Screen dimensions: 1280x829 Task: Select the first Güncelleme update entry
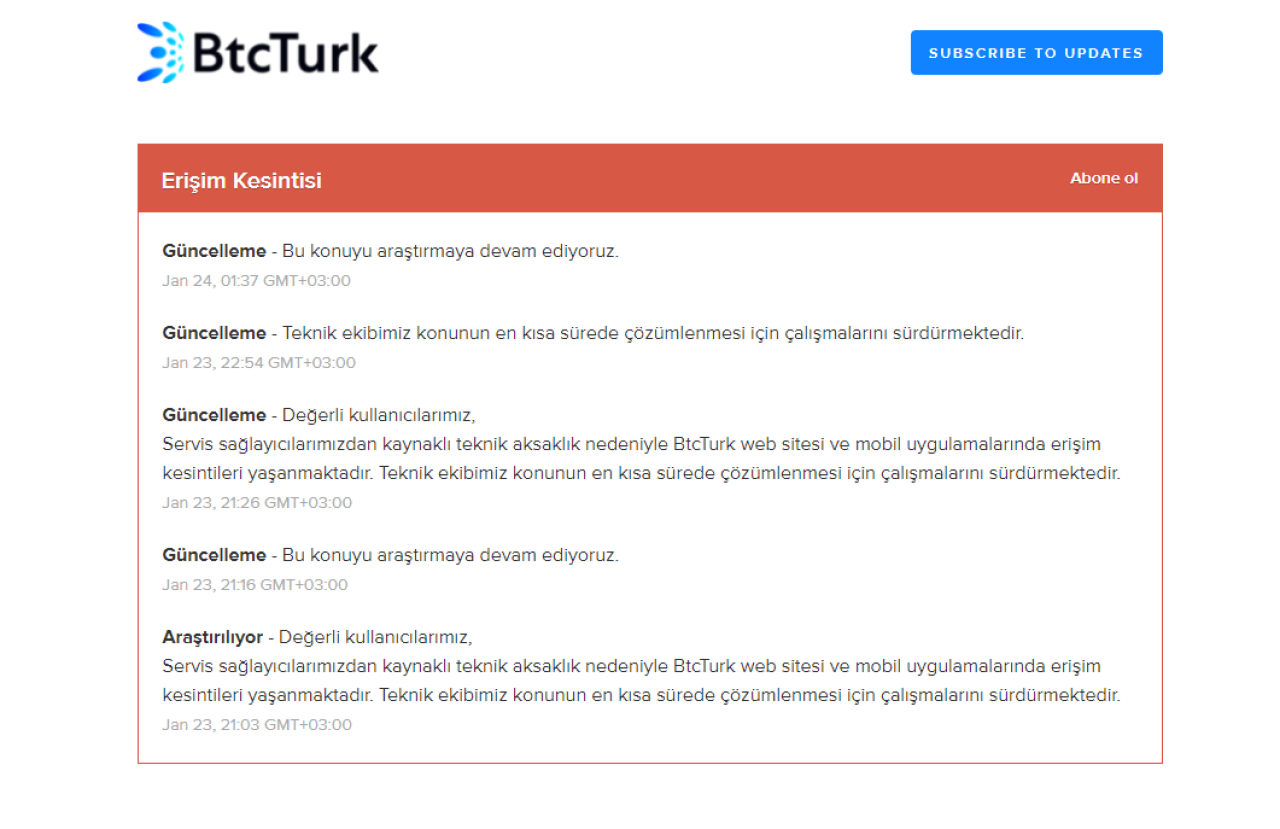[x=390, y=251]
